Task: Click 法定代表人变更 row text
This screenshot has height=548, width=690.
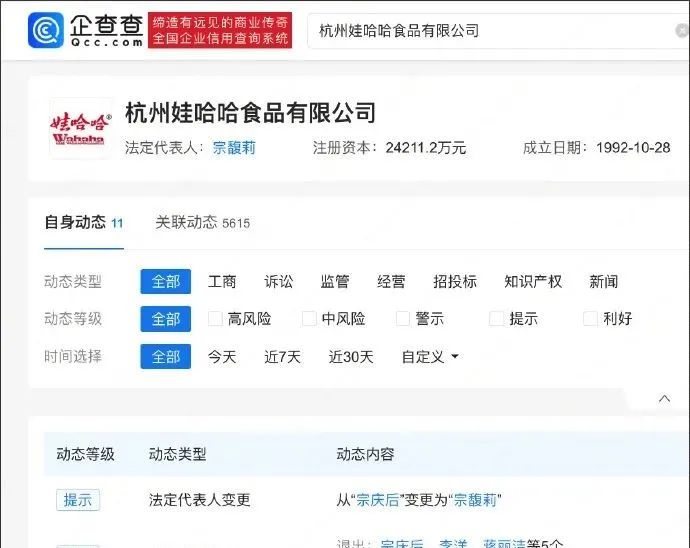Action: (199, 500)
